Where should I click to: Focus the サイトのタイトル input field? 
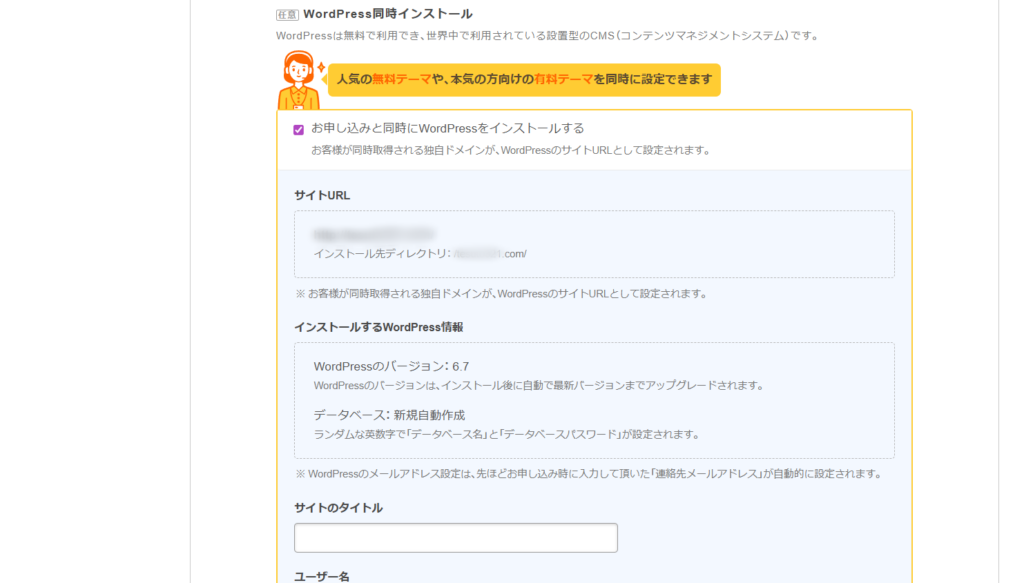[456, 538]
